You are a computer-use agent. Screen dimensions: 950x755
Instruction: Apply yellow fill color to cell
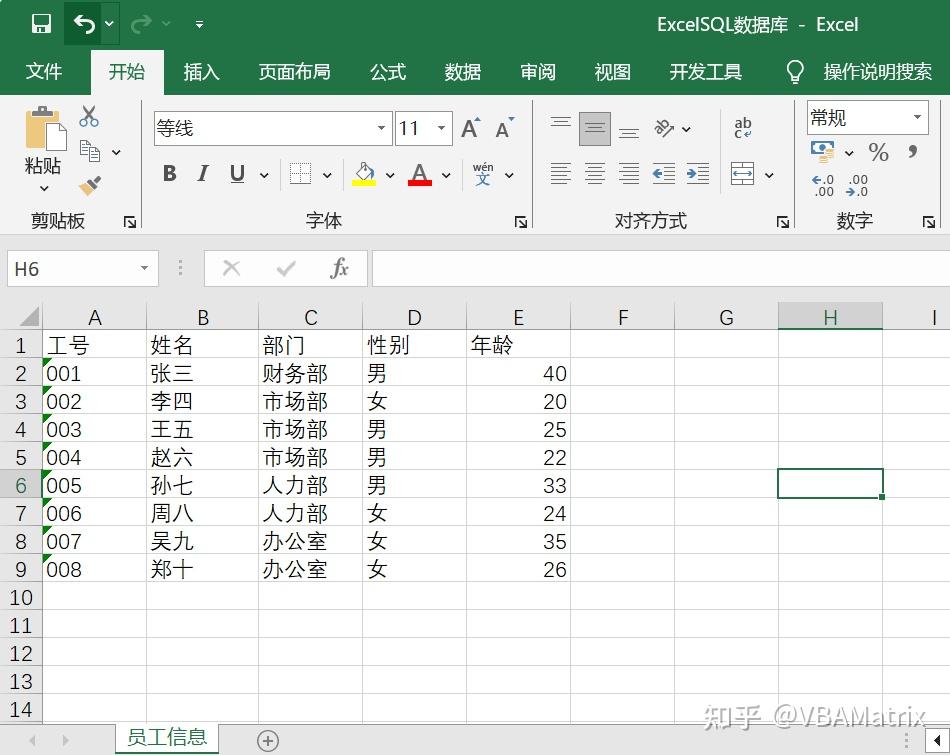pos(364,174)
